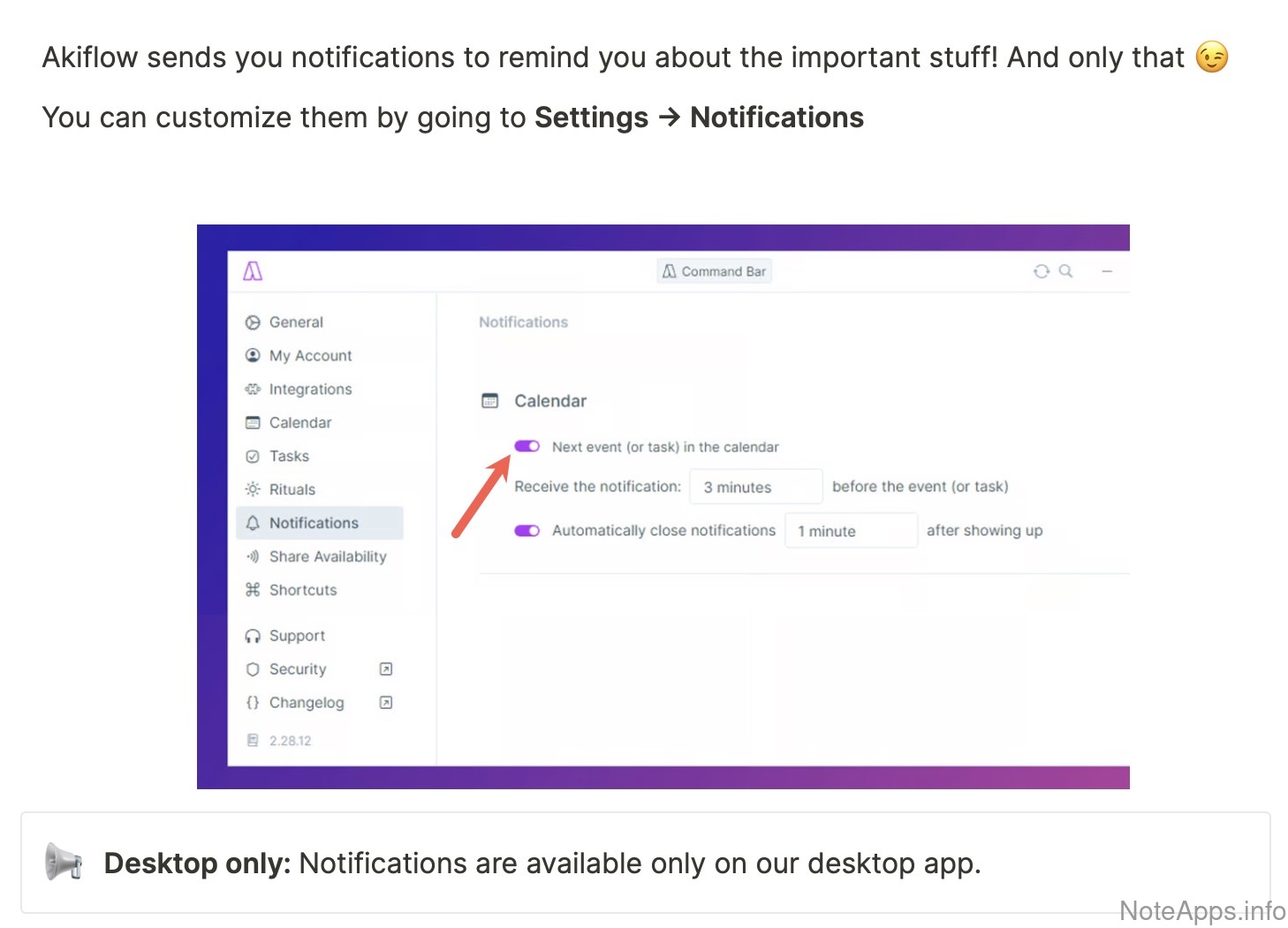The width and height of the screenshot is (1288, 928).
Task: Go to Integrations settings
Action: [310, 389]
